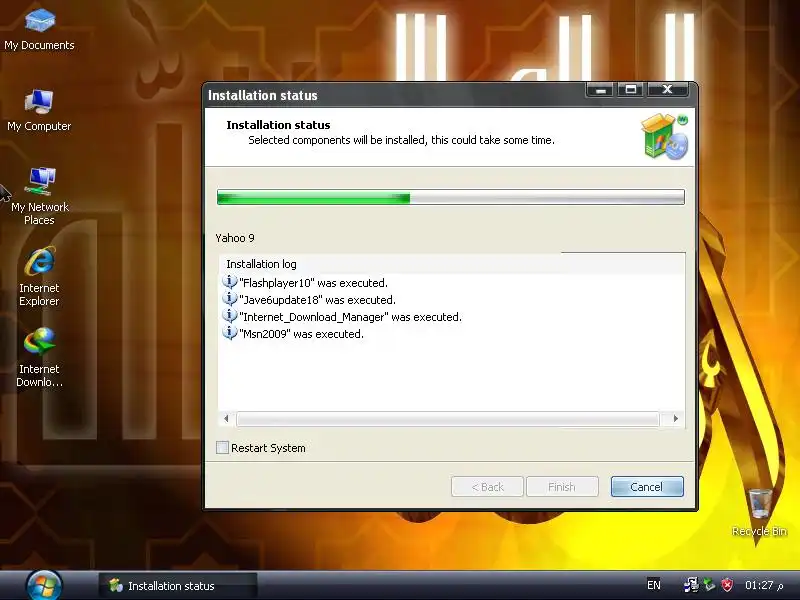The width and height of the screenshot is (800, 600).
Task: Select My Network Places desktop icon
Action: 39,196
